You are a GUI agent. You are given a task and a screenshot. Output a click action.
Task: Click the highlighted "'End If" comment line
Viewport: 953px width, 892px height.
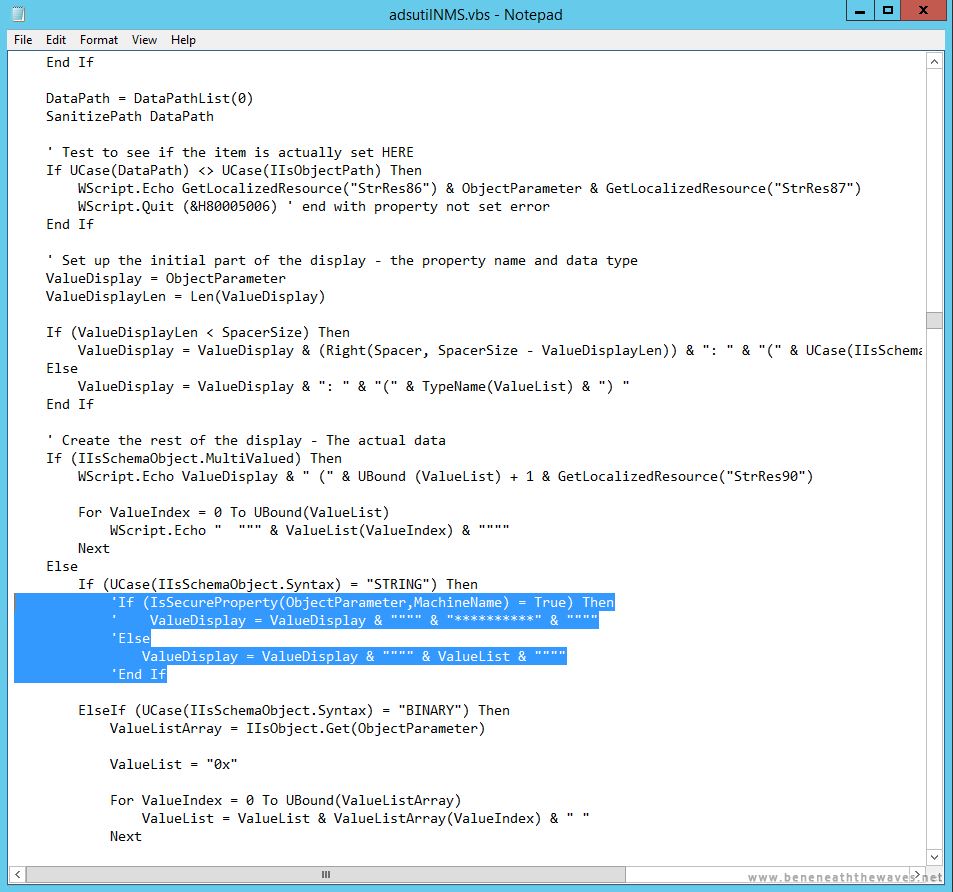tap(138, 674)
